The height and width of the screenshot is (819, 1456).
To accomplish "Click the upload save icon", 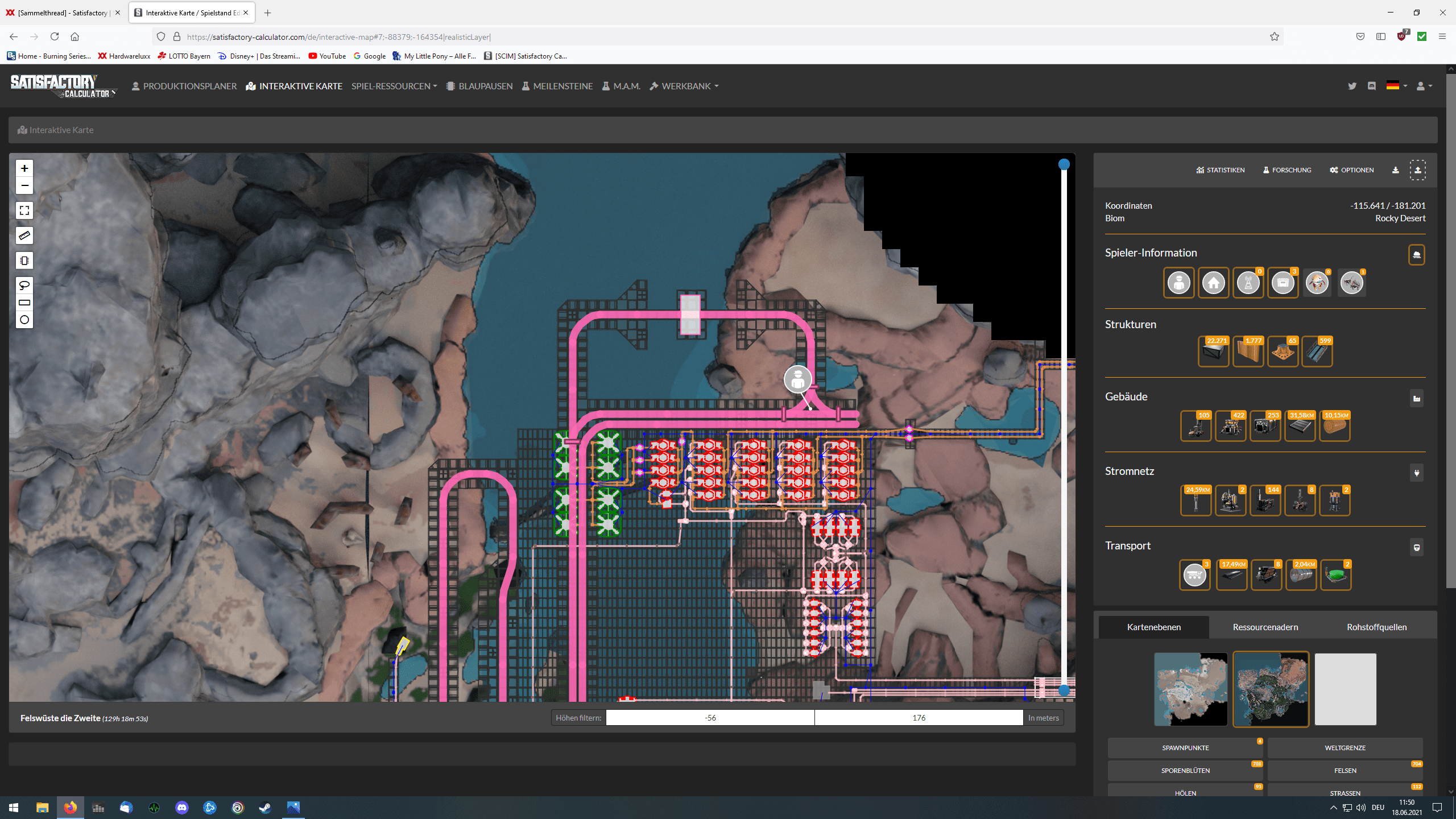I will tap(1417, 170).
